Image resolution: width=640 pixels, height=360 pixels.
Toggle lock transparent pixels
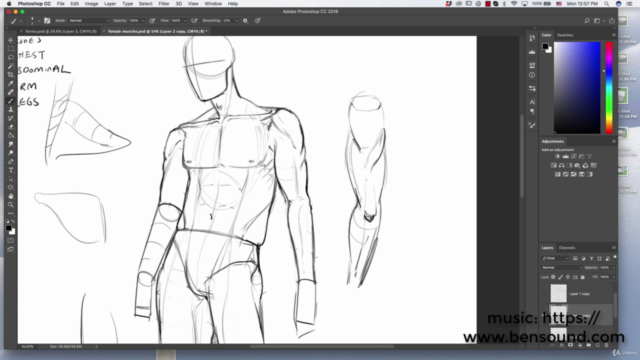coord(553,277)
